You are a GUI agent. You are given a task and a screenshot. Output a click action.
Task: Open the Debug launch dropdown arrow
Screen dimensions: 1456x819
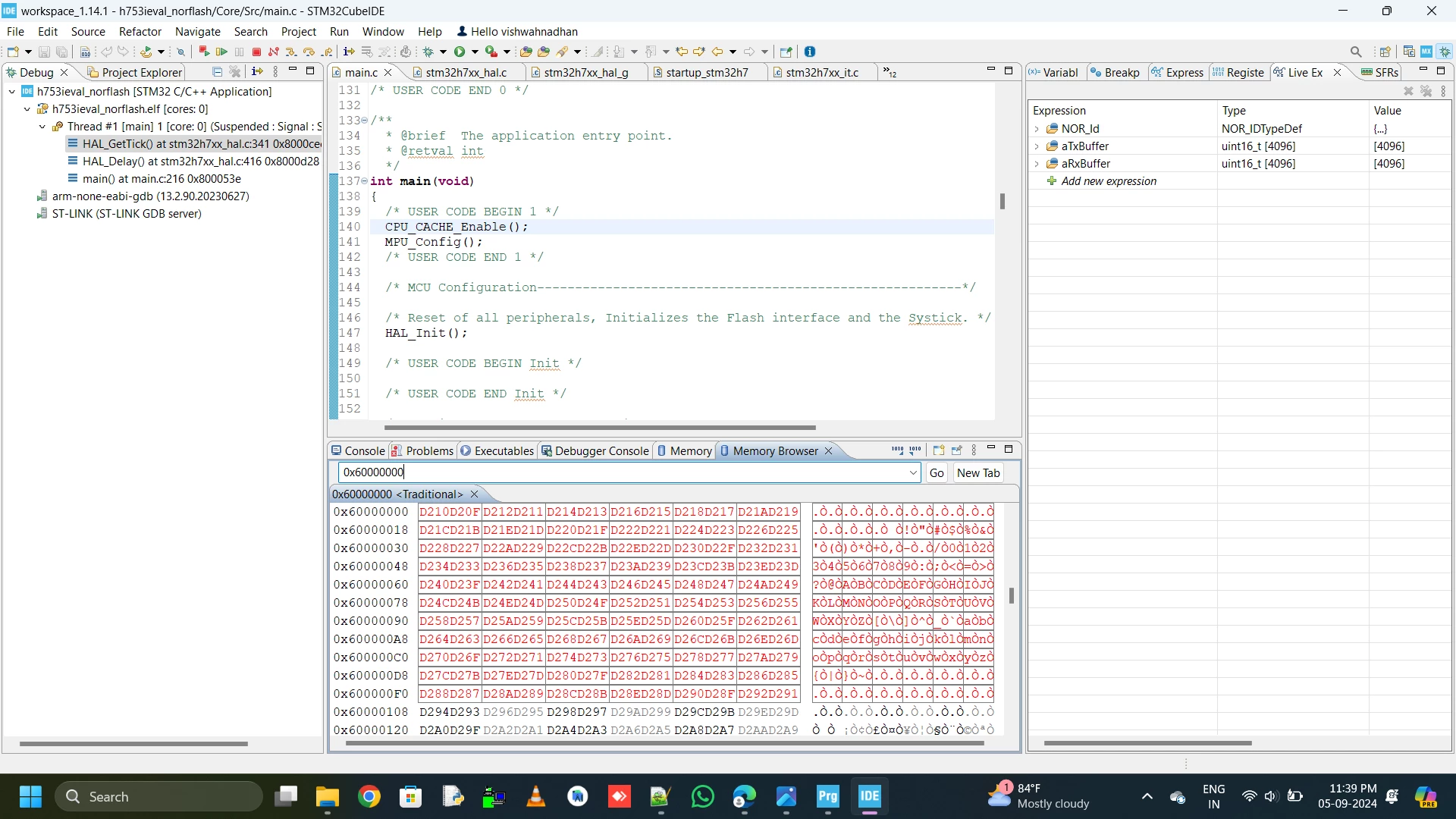(444, 52)
